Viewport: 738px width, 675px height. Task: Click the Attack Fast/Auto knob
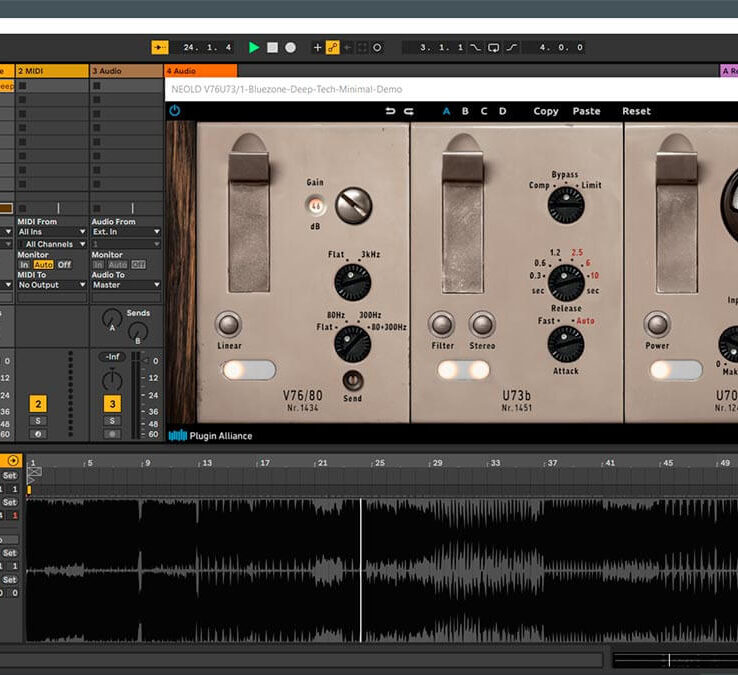[x=566, y=344]
